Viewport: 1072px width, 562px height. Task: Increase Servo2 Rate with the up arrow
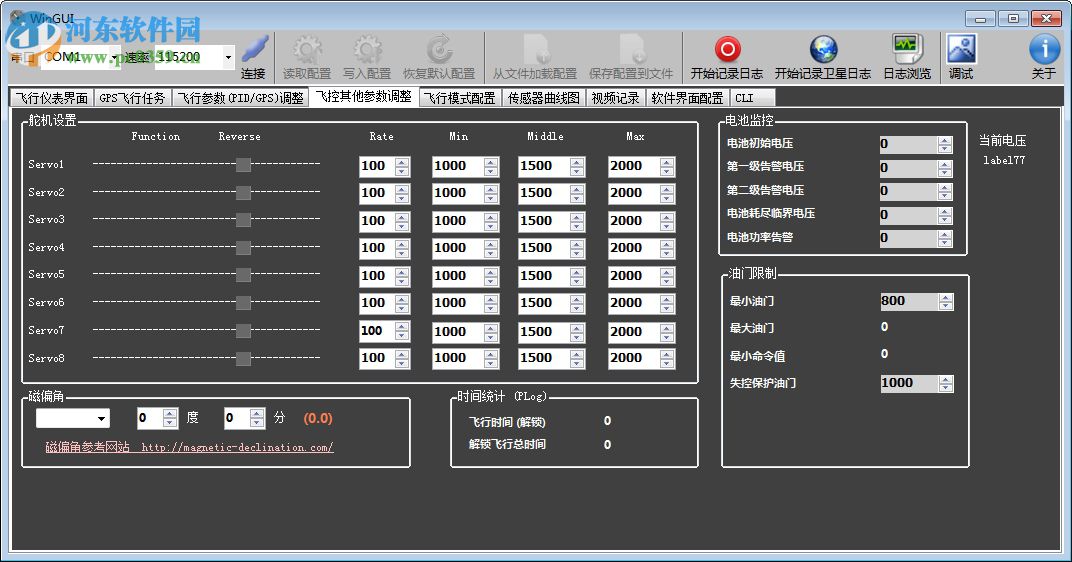coord(402,189)
